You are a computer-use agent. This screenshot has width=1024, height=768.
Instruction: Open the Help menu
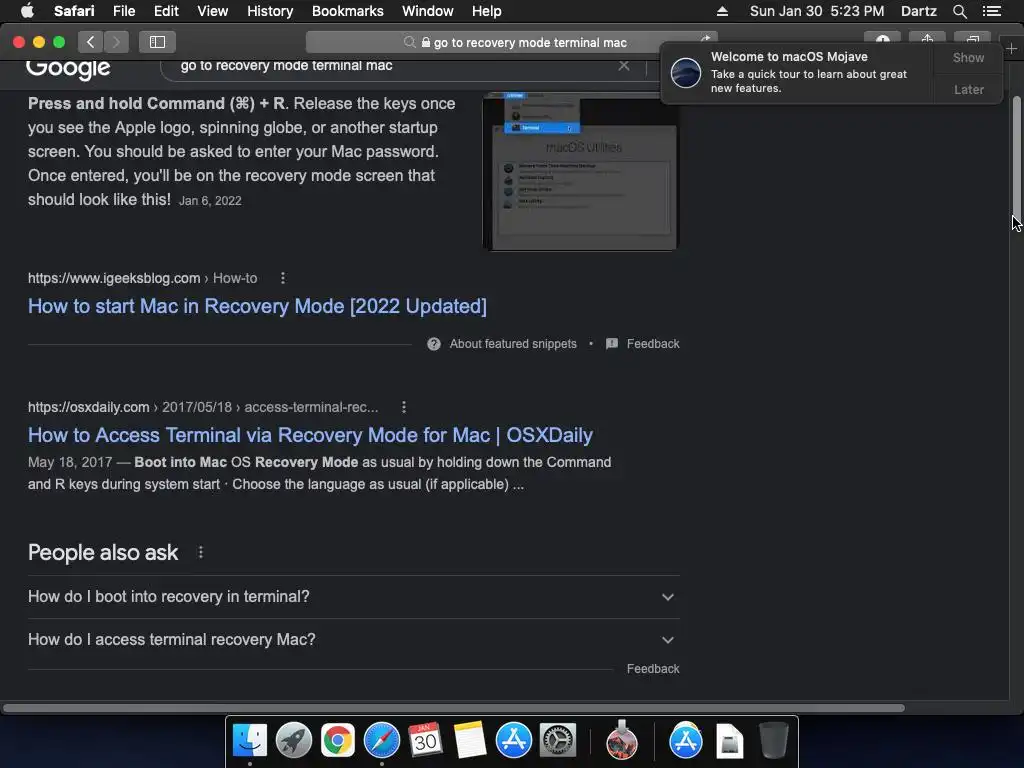pyautogui.click(x=487, y=11)
